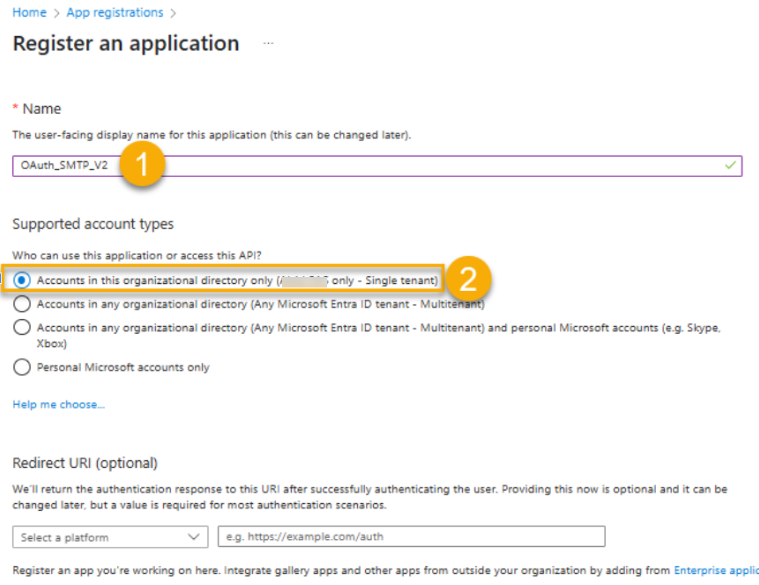This screenshot has width=759, height=585.
Task: Click the orange step 2 badge
Action: (468, 279)
